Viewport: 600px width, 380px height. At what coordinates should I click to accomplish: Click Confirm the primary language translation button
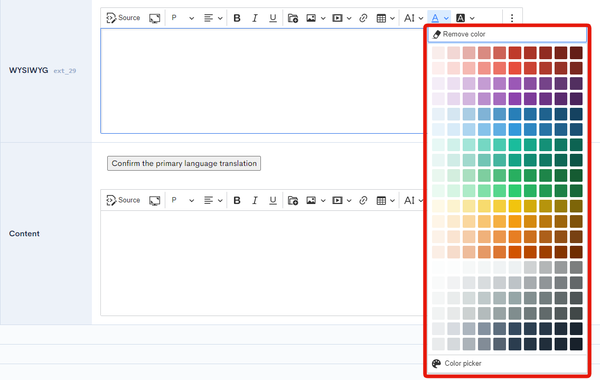[184, 163]
